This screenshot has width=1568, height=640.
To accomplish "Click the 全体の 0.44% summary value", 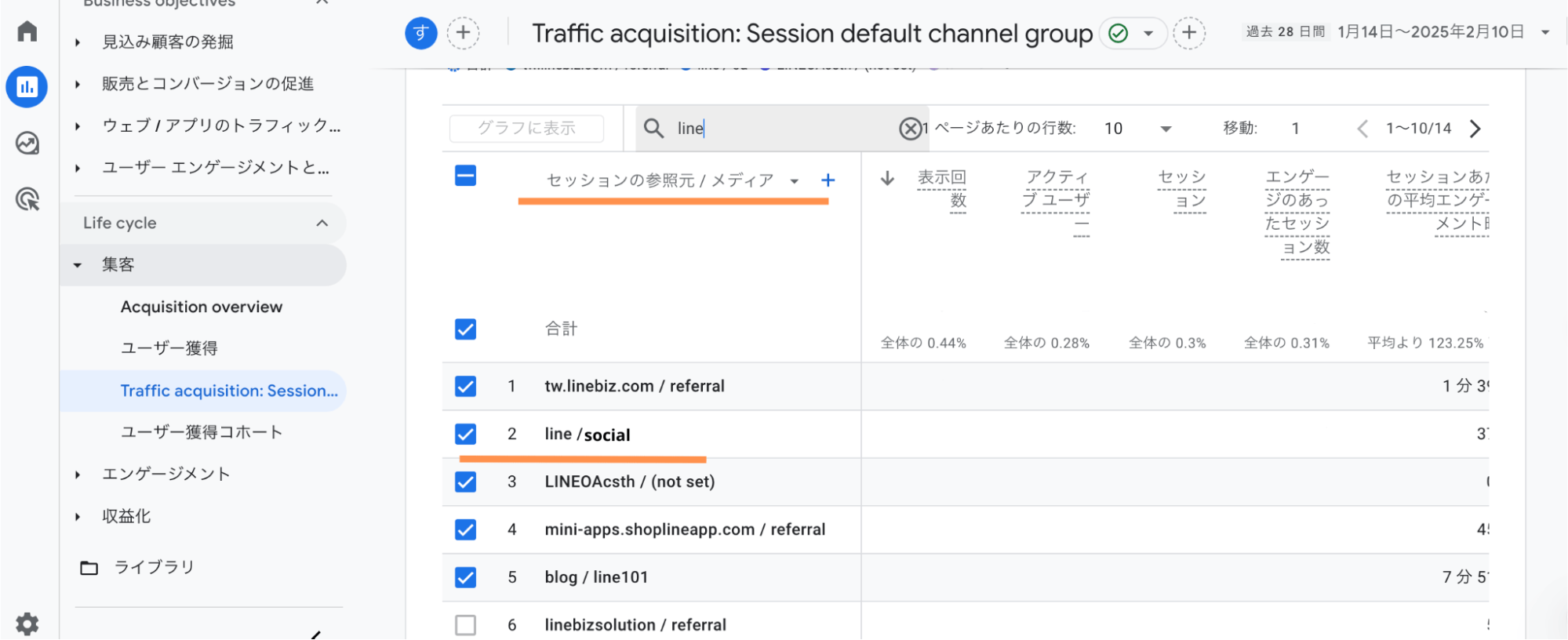I will tap(923, 344).
